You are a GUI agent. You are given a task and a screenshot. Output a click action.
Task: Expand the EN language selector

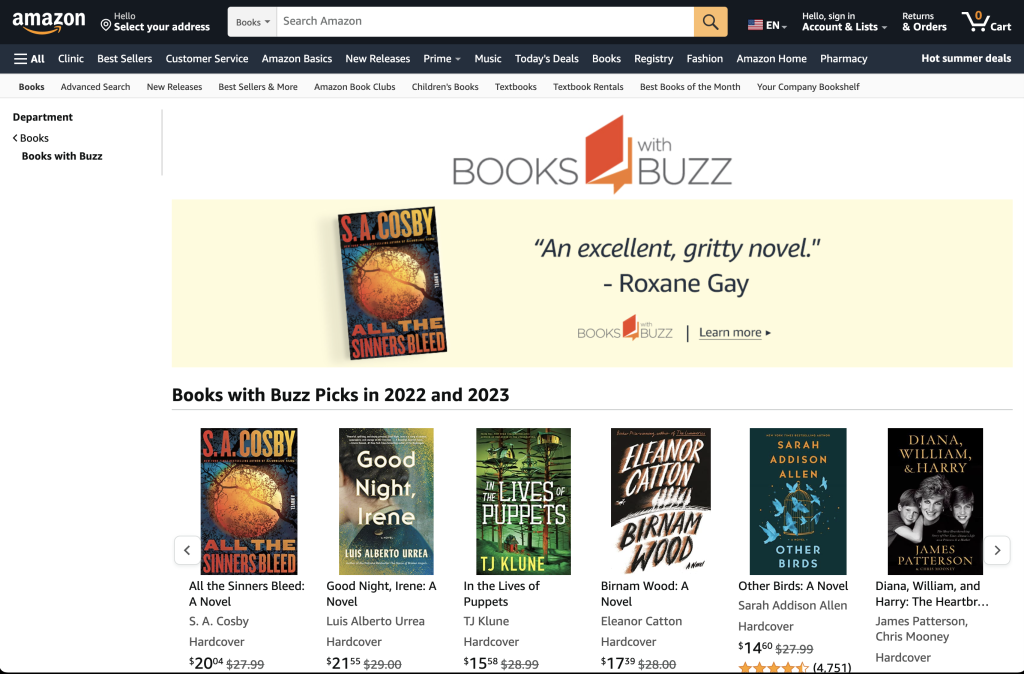click(767, 25)
